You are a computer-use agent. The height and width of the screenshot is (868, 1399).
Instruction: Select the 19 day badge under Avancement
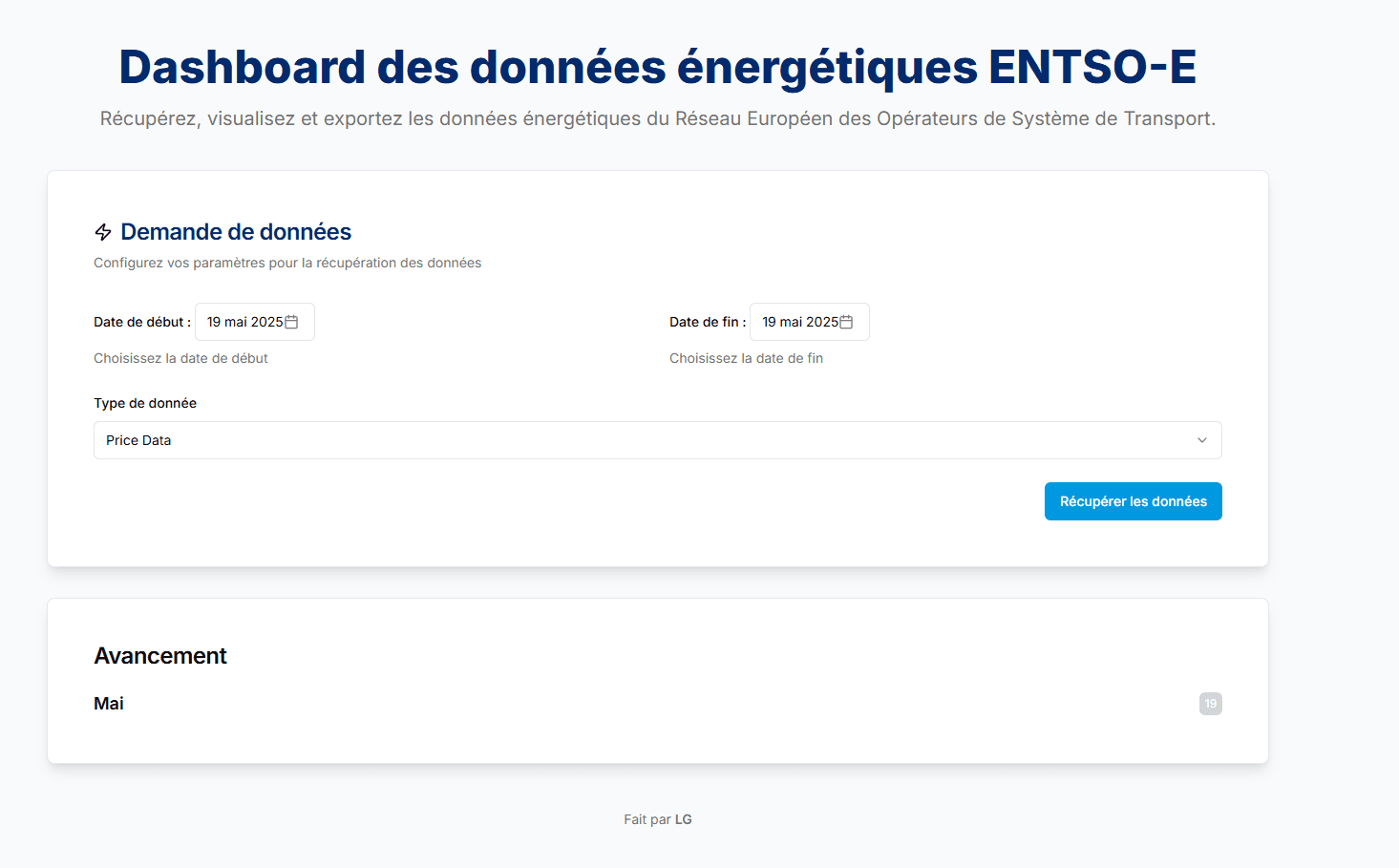coord(1210,703)
